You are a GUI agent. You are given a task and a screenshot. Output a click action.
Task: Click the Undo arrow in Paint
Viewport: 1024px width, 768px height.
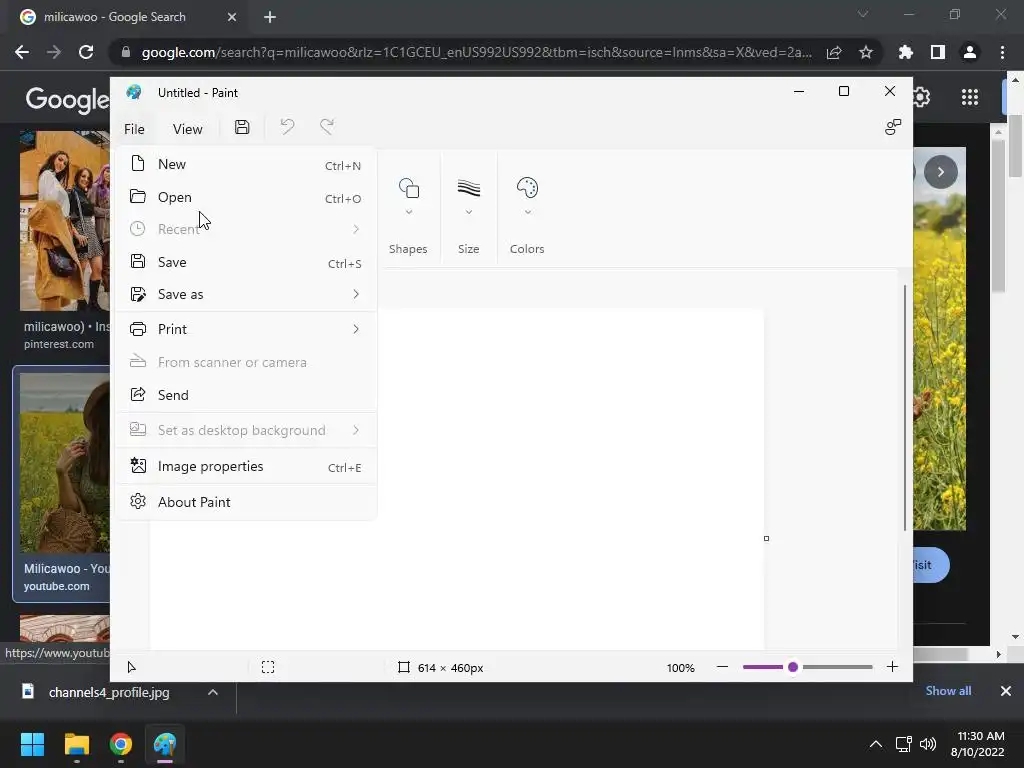point(287,126)
